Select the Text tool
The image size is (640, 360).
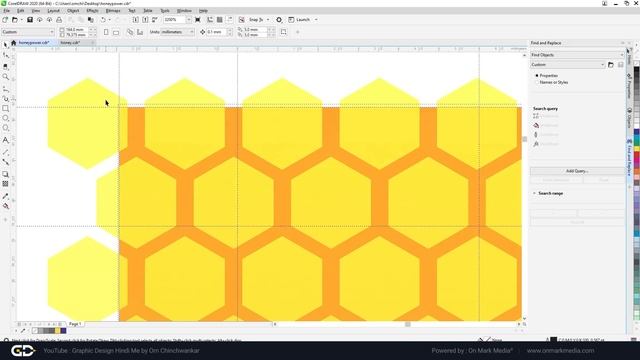point(5,140)
